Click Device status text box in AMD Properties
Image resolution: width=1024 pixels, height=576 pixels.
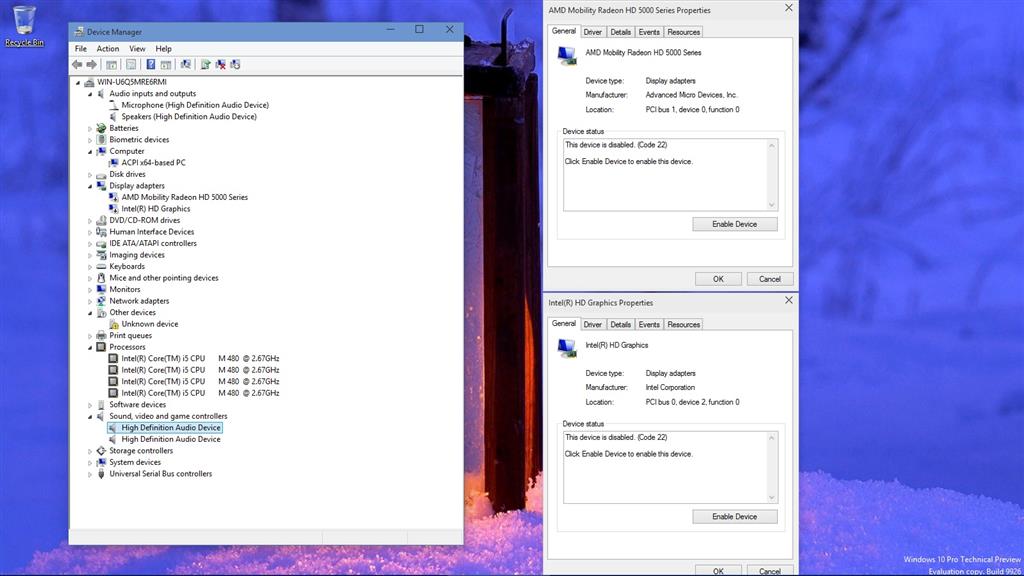pos(670,174)
